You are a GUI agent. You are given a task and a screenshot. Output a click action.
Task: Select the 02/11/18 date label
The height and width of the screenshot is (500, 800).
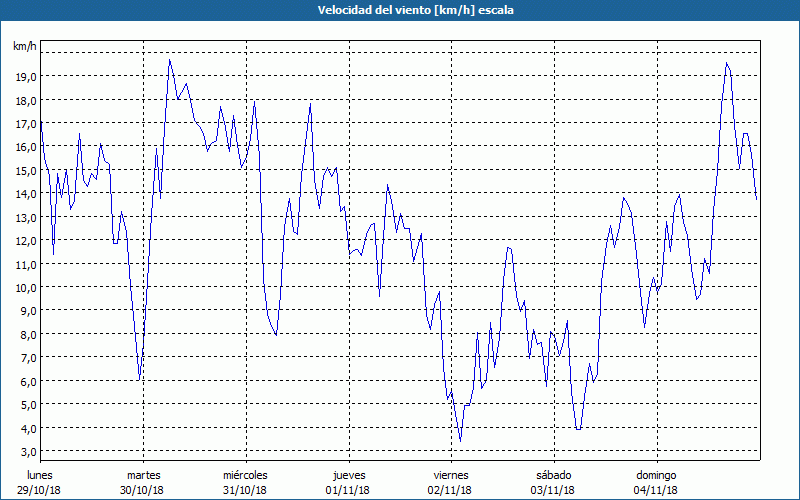[x=451, y=490]
